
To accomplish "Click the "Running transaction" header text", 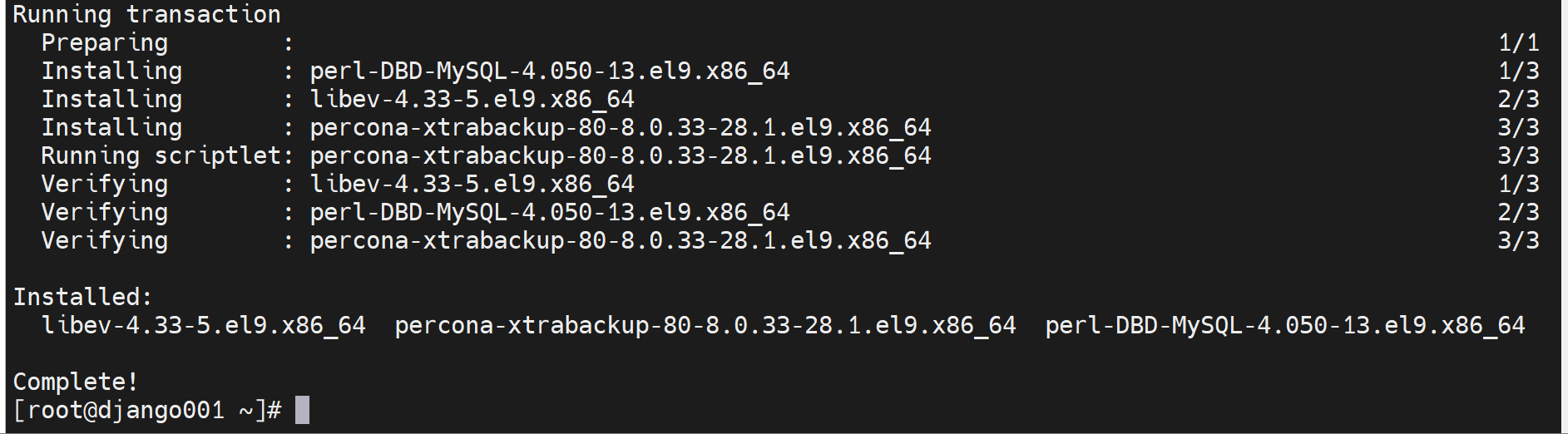I will [x=146, y=14].
